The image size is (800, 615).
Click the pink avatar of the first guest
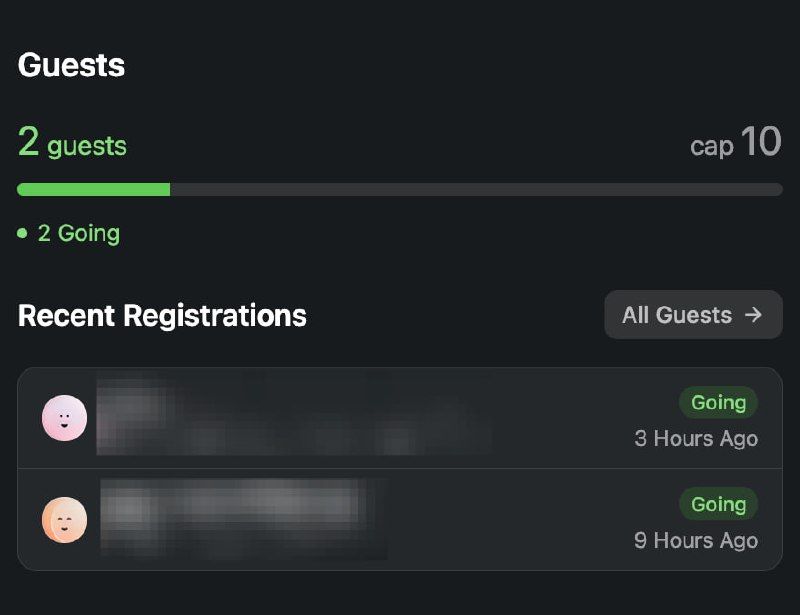(64, 418)
